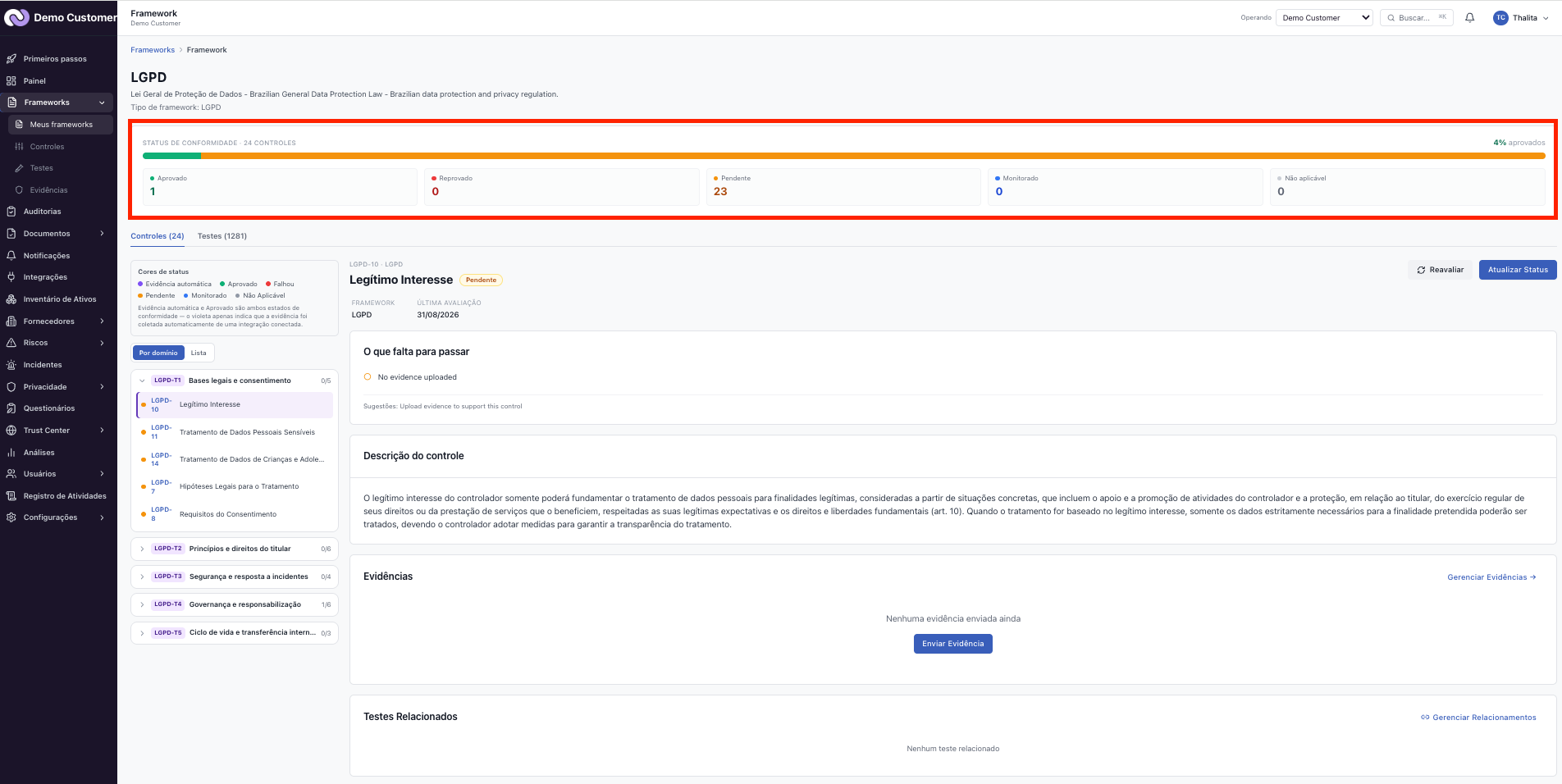Click the Buscar search field
The height and width of the screenshot is (784, 1562).
pos(1417,17)
